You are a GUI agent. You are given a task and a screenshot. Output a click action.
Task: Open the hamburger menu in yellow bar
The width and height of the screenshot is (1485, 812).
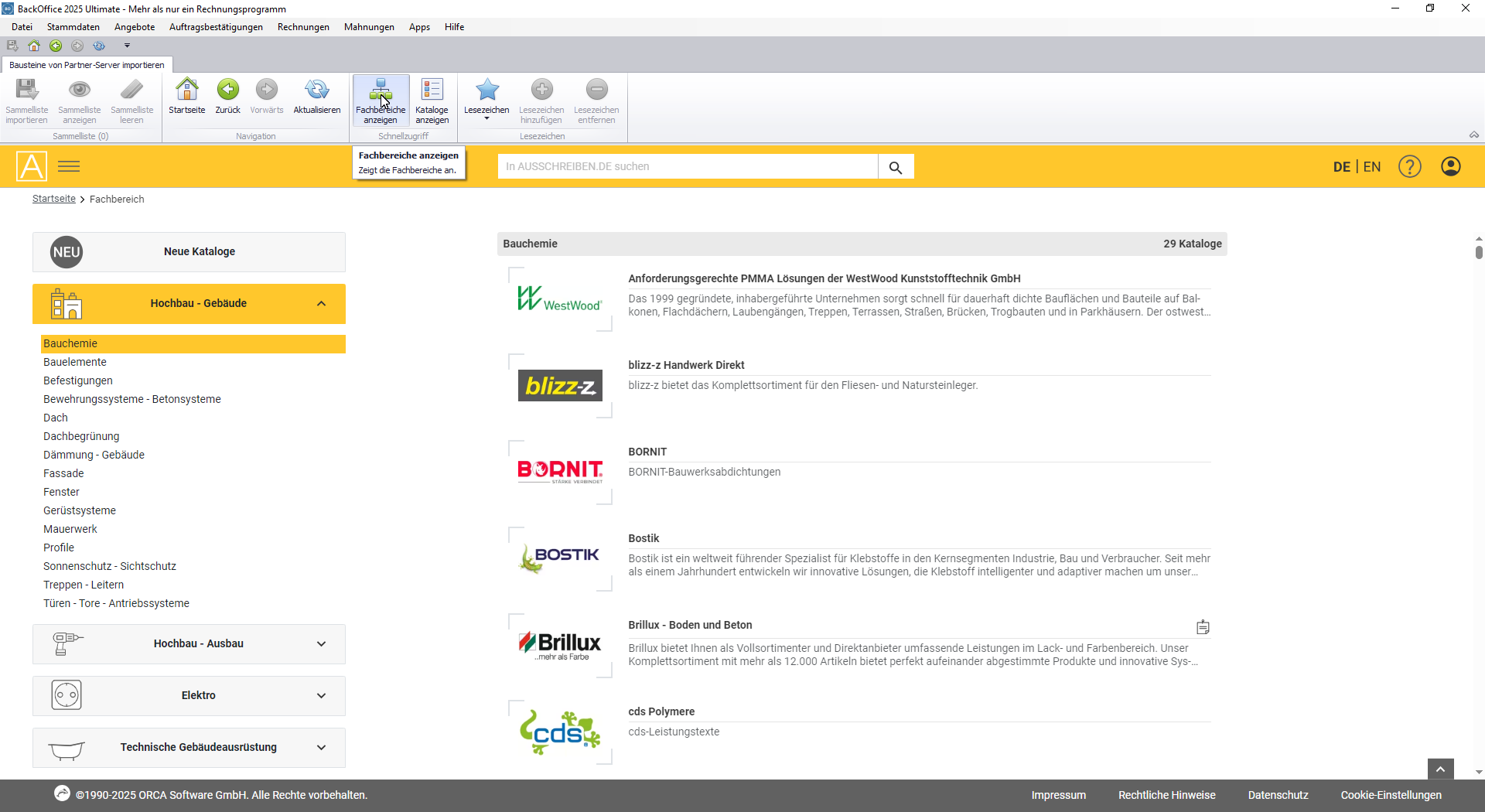tap(69, 166)
